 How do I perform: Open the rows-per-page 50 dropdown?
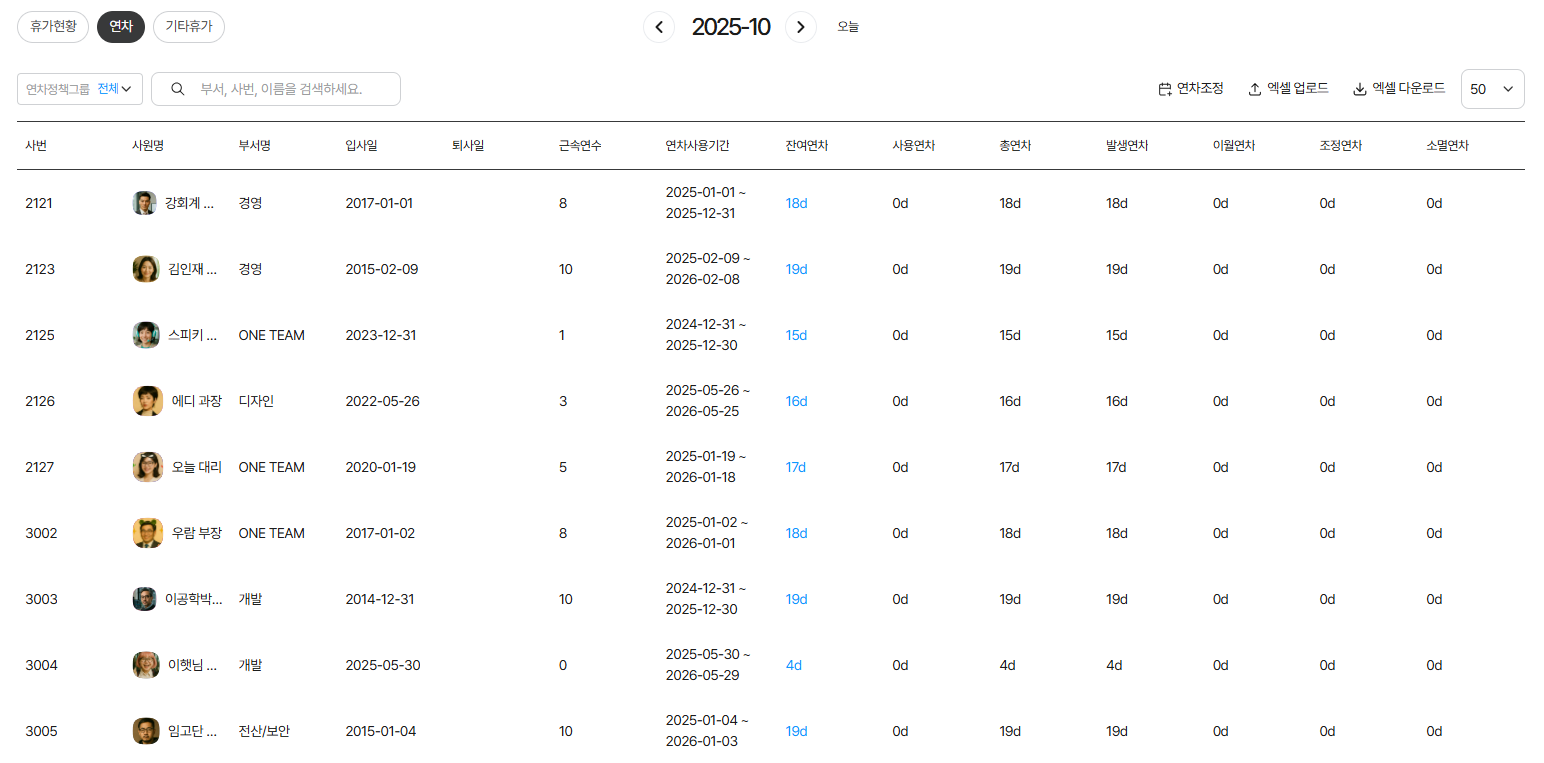[1492, 89]
